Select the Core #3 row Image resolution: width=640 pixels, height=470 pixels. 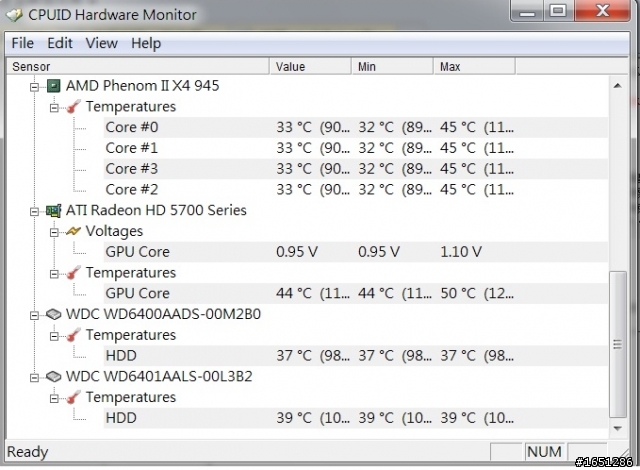[356, 169]
